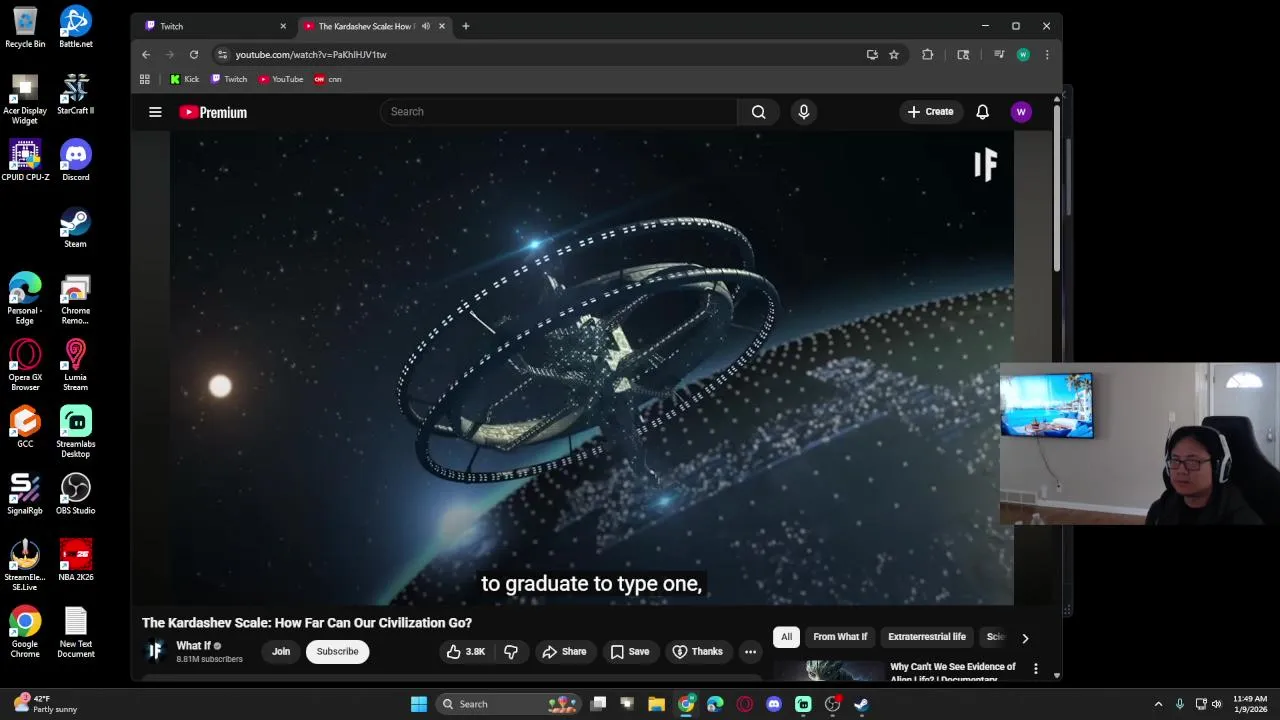This screenshot has width=1280, height=720.
Task: Switch to the Twitch browser tab
Action: pos(214,26)
